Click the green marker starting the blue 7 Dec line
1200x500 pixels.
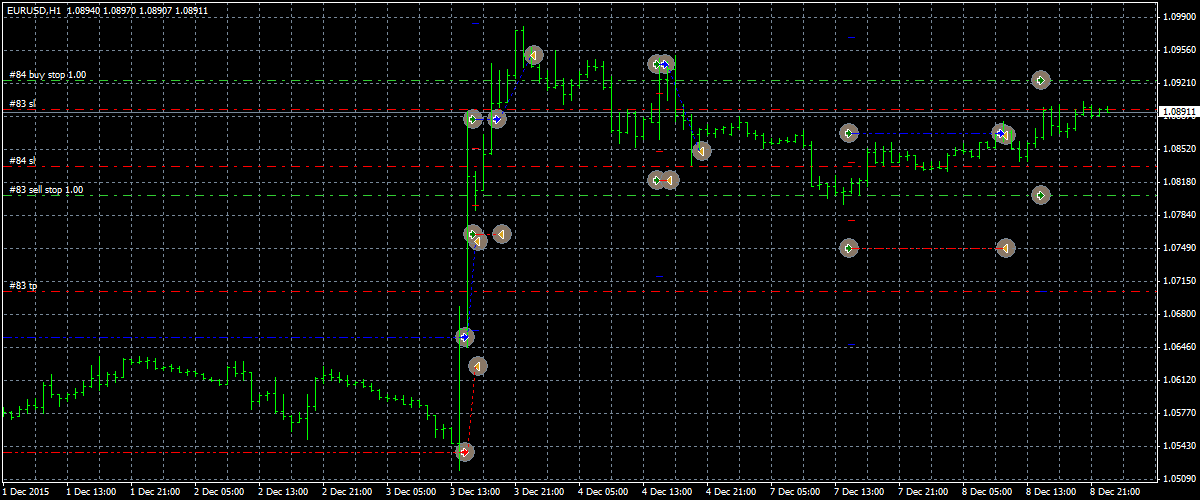pyautogui.click(x=849, y=133)
